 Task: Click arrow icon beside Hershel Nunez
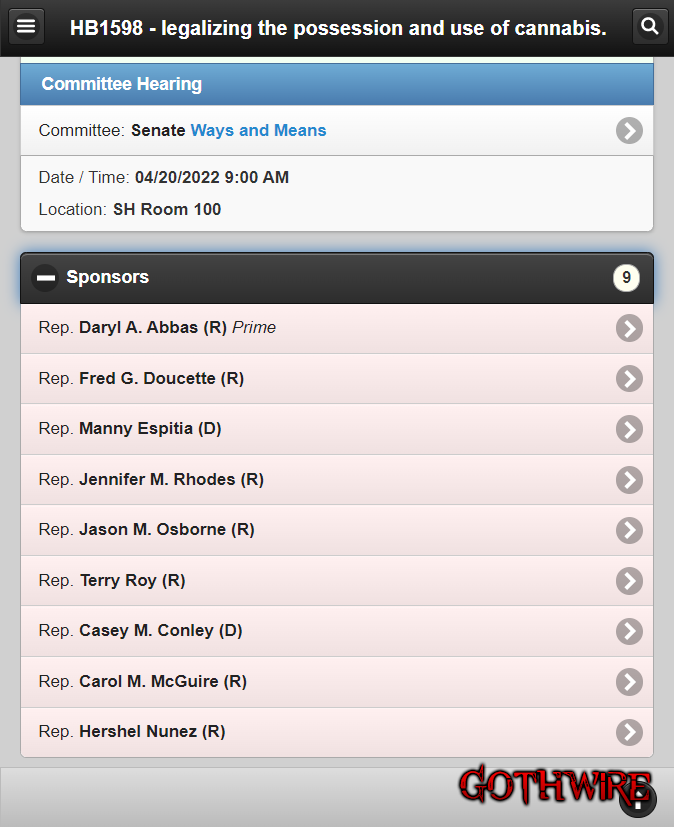pos(629,733)
